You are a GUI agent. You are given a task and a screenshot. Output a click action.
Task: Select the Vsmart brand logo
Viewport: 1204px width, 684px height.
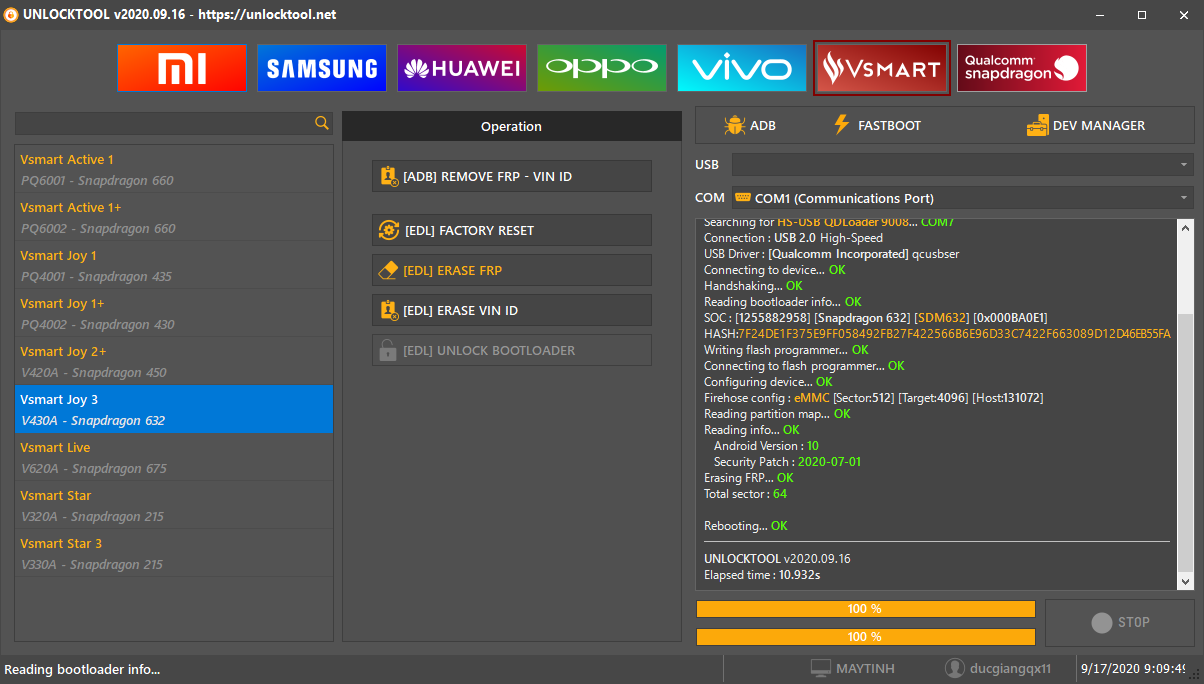pyautogui.click(x=881, y=68)
